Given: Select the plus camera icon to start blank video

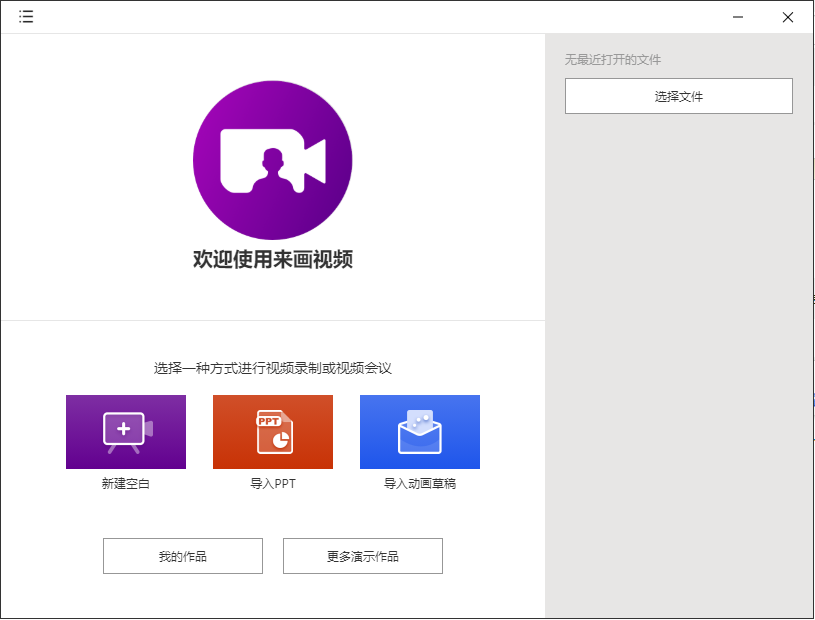Looking at the screenshot, I should (125, 428).
